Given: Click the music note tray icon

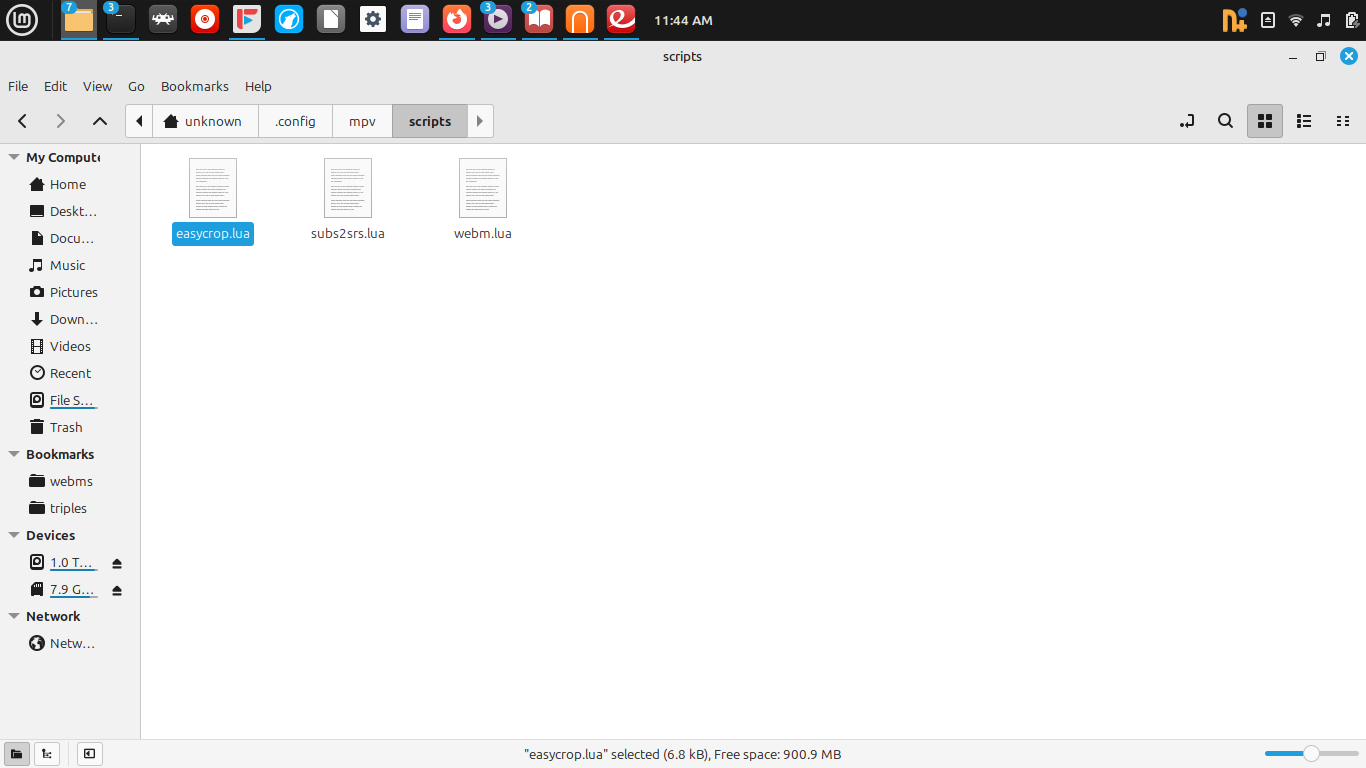Looking at the screenshot, I should click(x=1324, y=20).
